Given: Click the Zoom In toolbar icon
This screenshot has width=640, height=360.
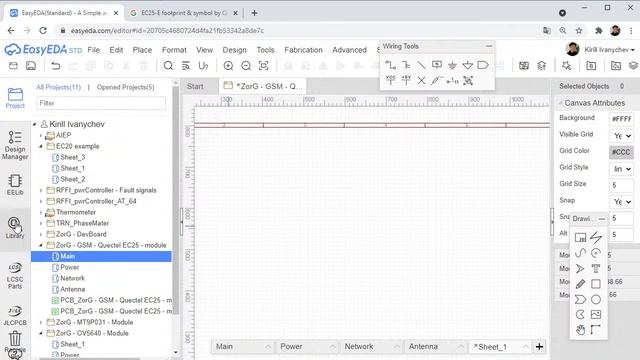Looking at the screenshot, I should [x=228, y=66].
